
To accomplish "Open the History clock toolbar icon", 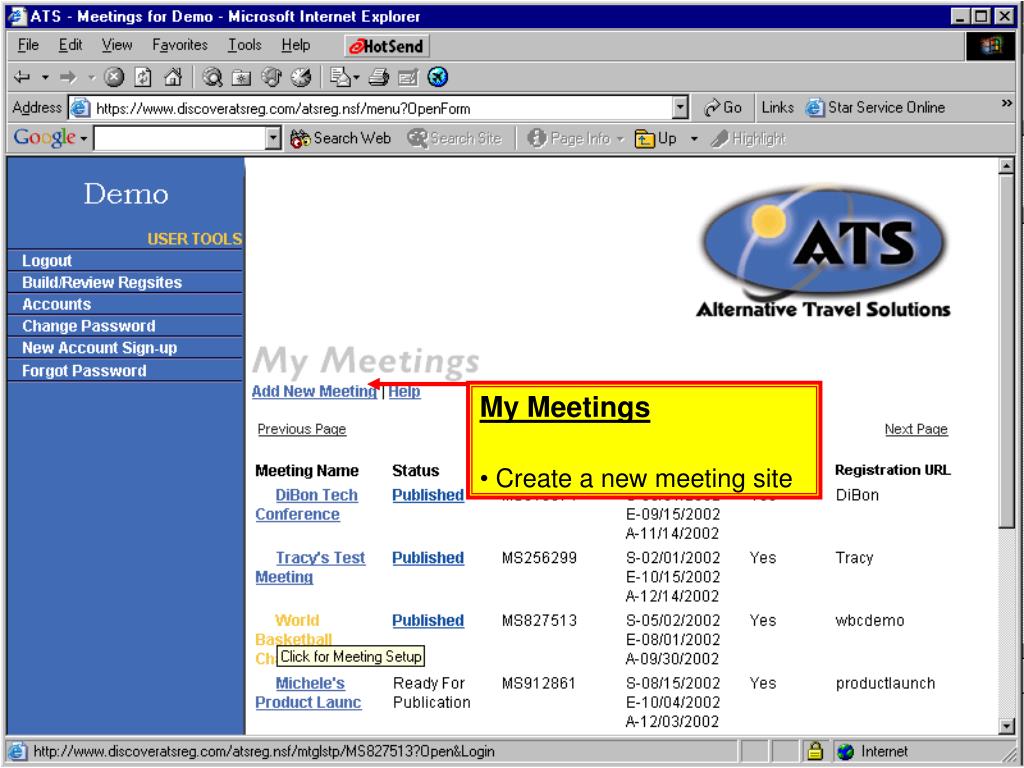I will point(300,78).
